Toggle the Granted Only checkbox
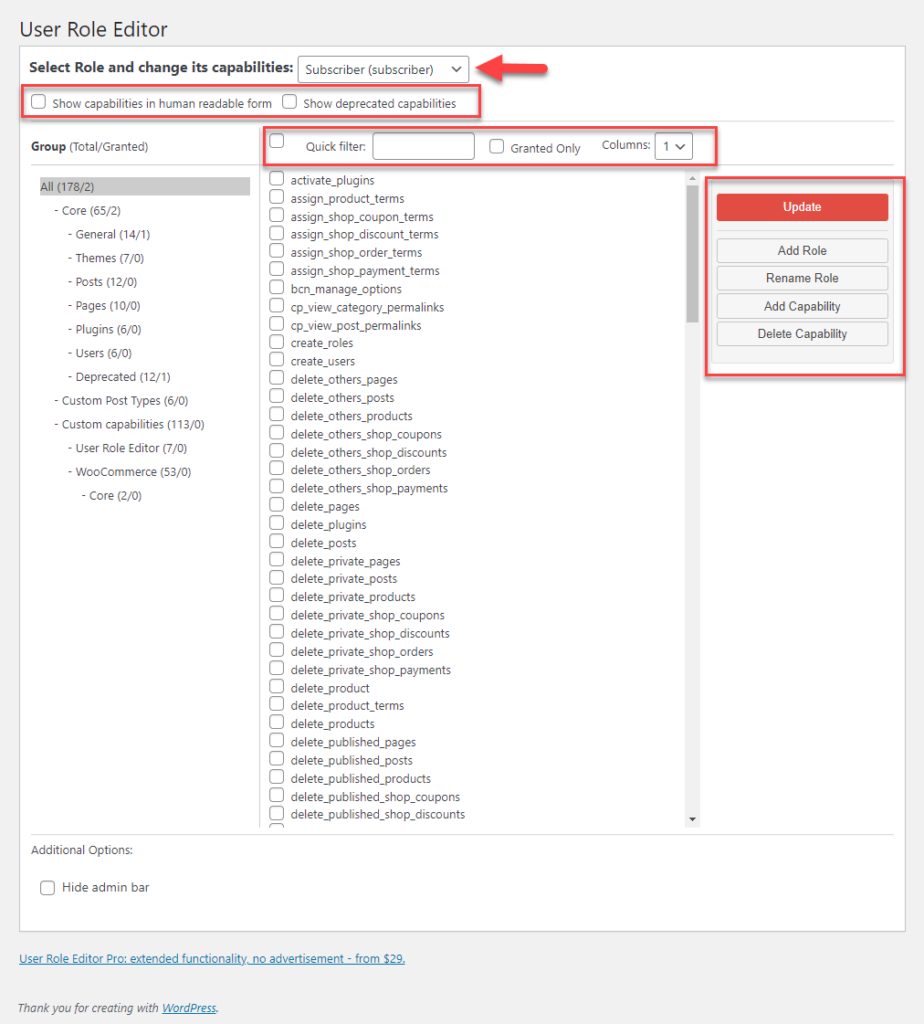Image resolution: width=924 pixels, height=1024 pixels. pyautogui.click(x=497, y=147)
